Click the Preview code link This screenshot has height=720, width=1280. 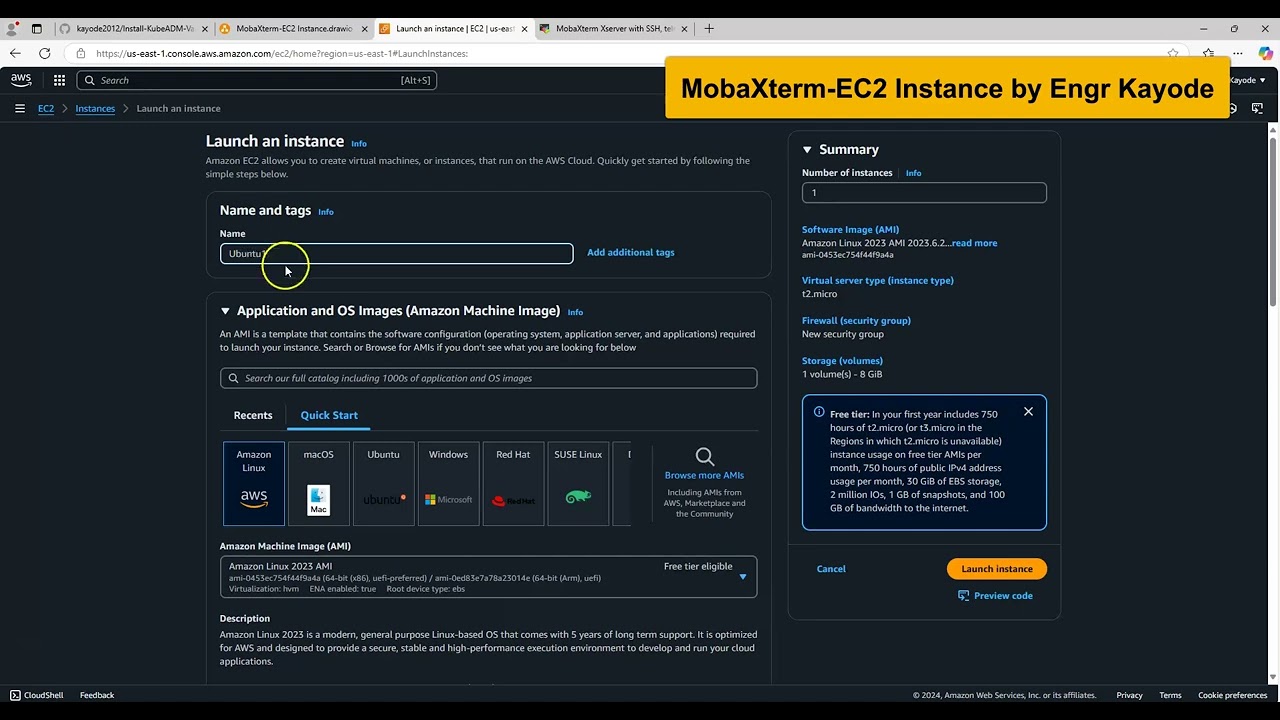pyautogui.click(x=1003, y=595)
